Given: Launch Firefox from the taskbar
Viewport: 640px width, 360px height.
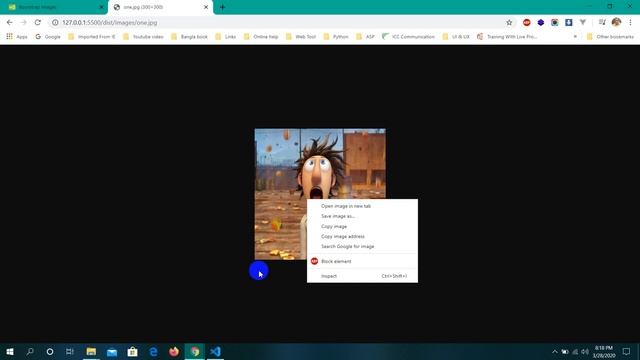Looking at the screenshot, I should point(174,351).
